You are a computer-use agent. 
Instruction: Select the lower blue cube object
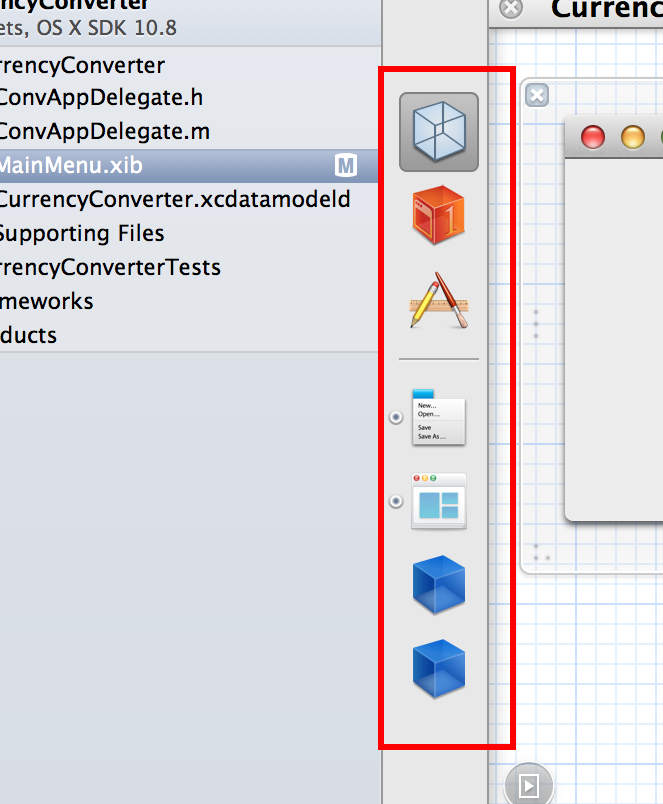tap(439, 669)
